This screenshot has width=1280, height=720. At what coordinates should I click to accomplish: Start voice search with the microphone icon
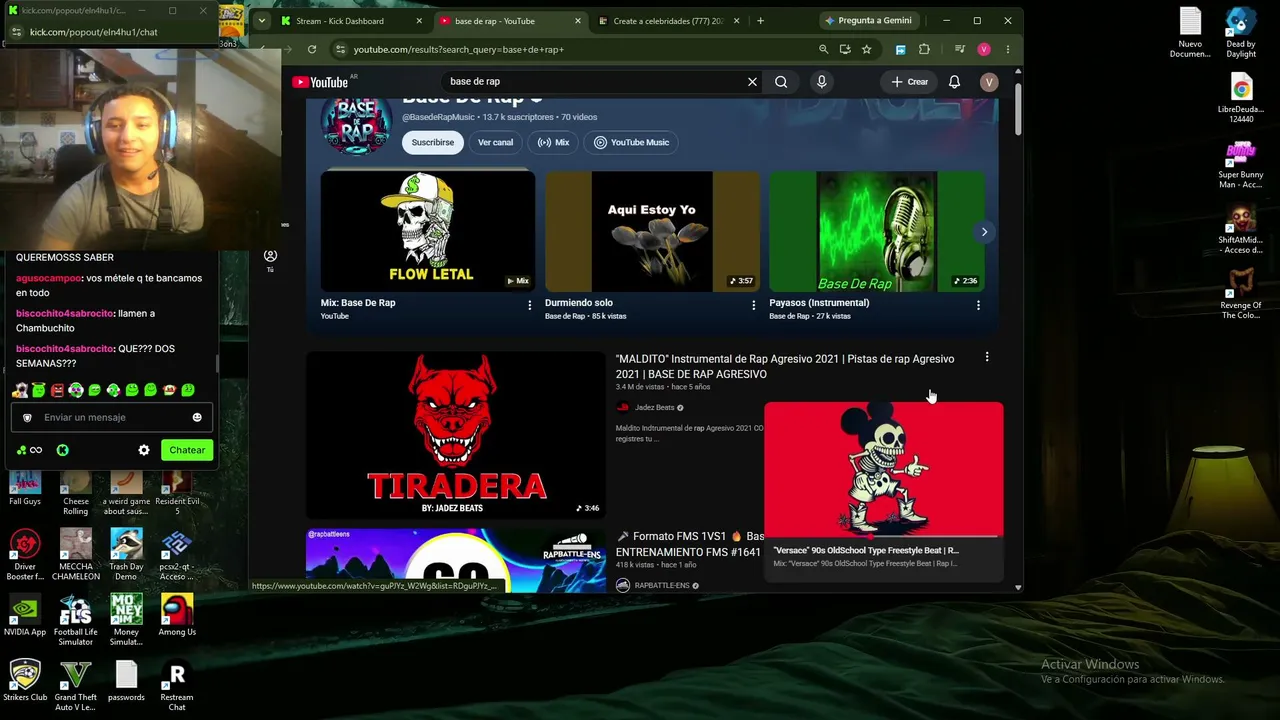[821, 82]
